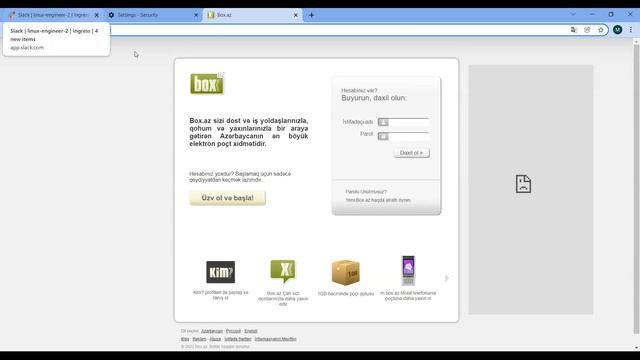Close the Slack tab
The image size is (640, 360).
click(x=97, y=15)
